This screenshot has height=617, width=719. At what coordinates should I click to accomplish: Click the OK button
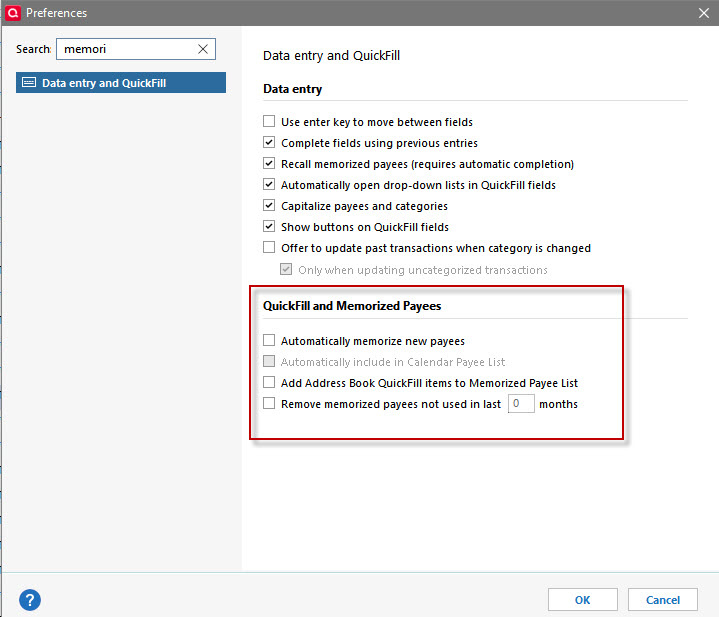point(582,600)
